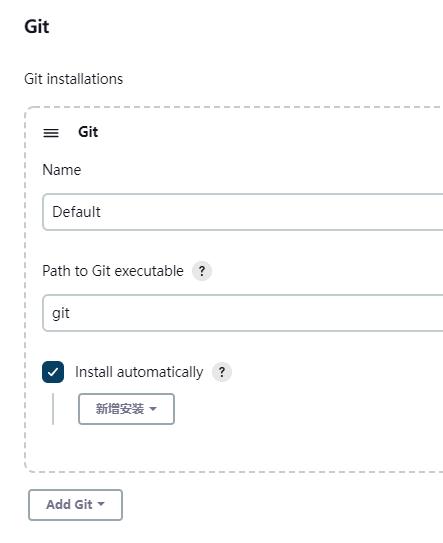Focus the Name input field
The width and height of the screenshot is (443, 543).
pyautogui.click(x=242, y=212)
